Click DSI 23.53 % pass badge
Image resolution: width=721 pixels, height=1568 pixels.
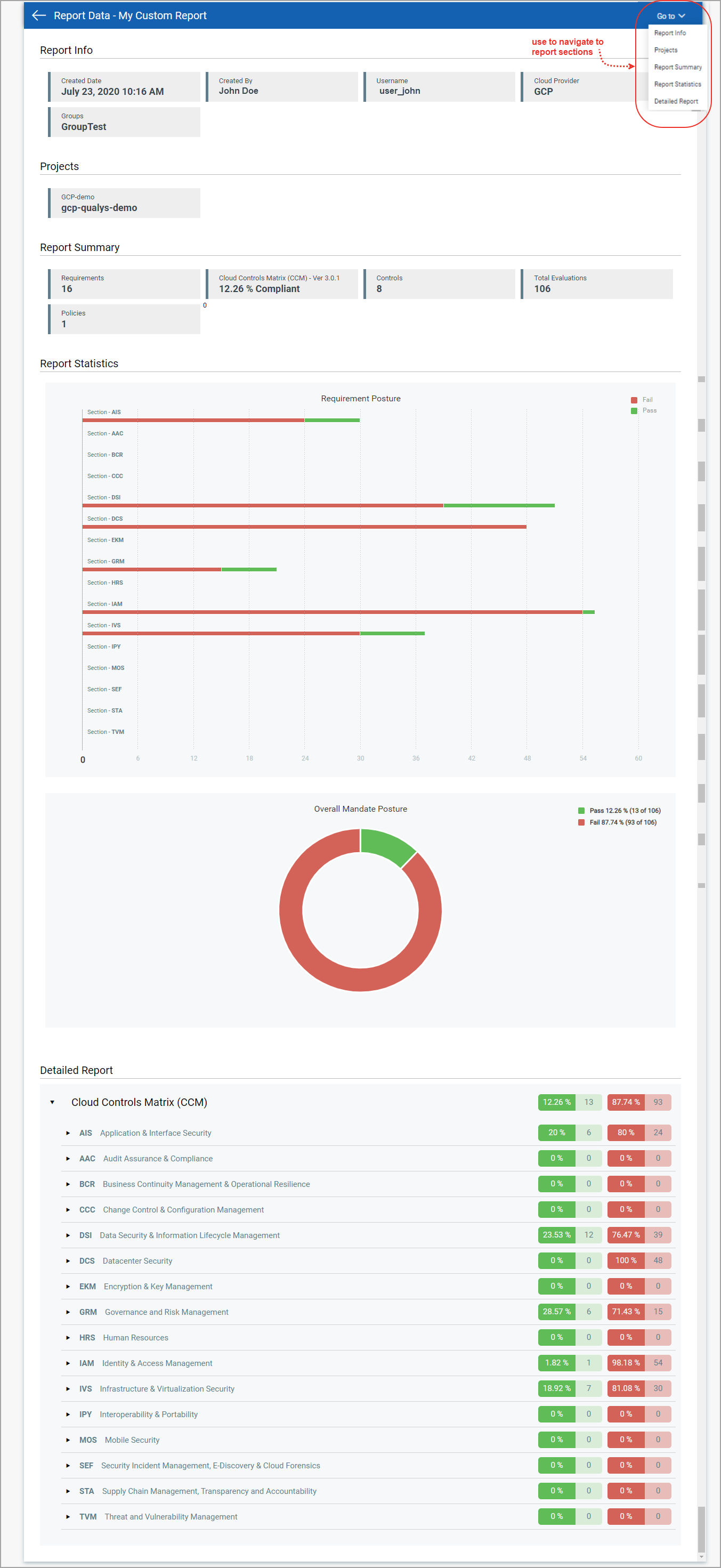click(x=557, y=1234)
